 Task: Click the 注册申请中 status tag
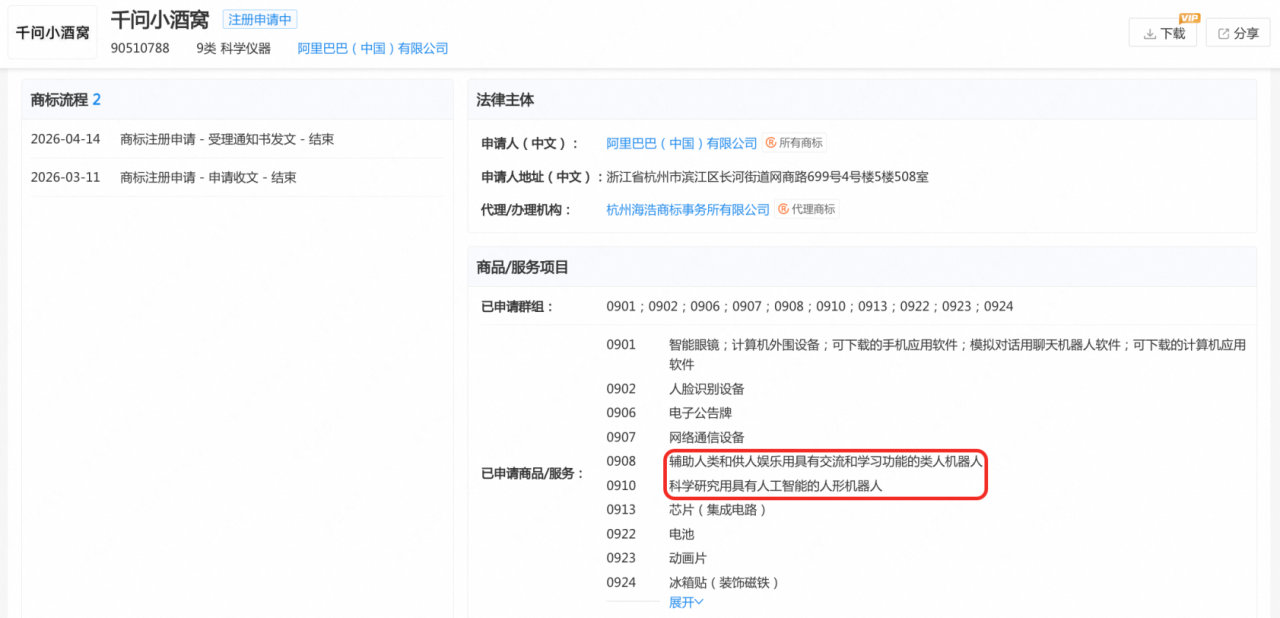[x=260, y=20]
